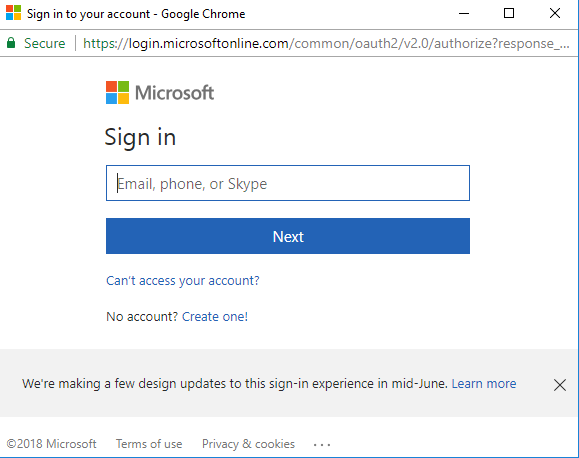Maximize the Chrome sign-in window
Viewport: 579px width, 458px height.
(x=509, y=13)
